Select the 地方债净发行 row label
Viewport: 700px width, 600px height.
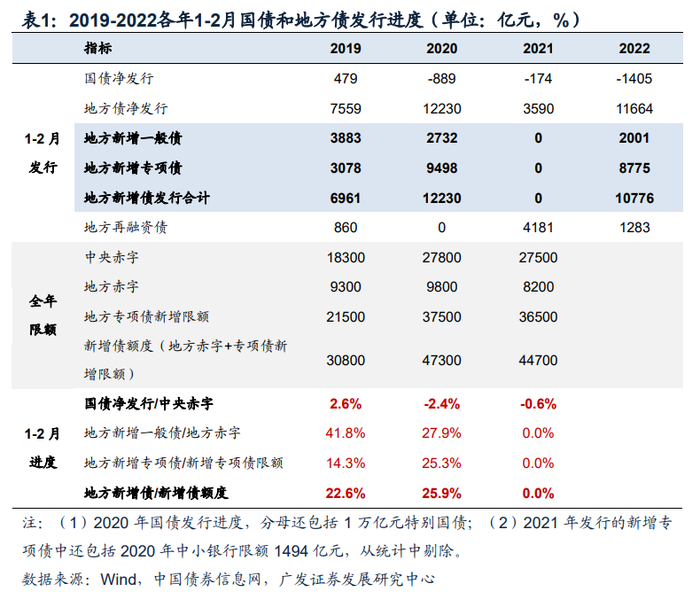126,108
